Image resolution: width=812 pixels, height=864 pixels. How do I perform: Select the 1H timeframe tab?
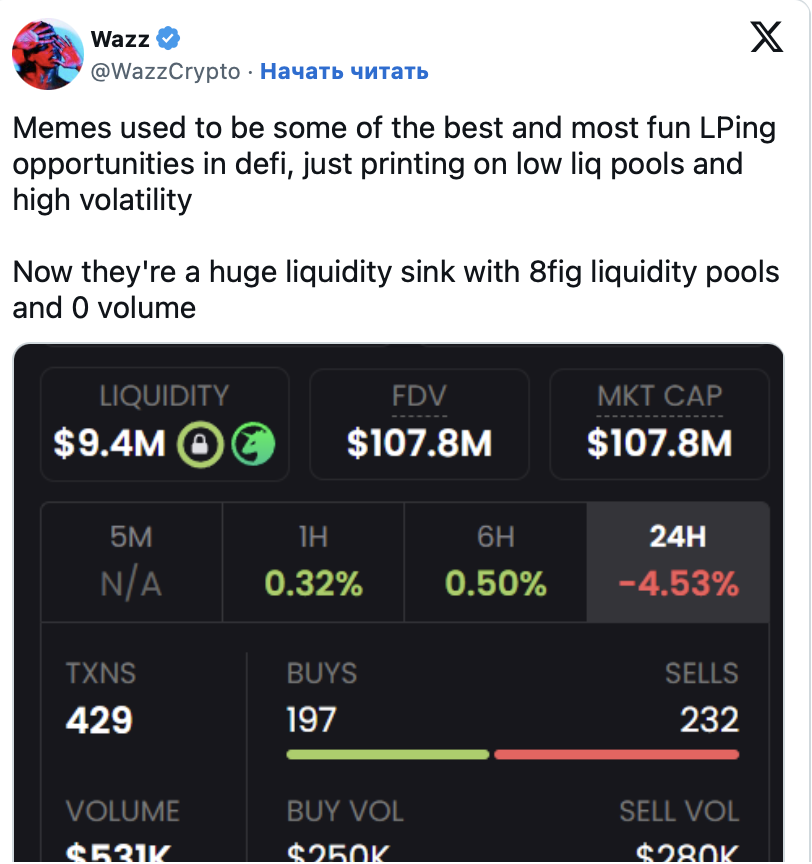click(313, 561)
